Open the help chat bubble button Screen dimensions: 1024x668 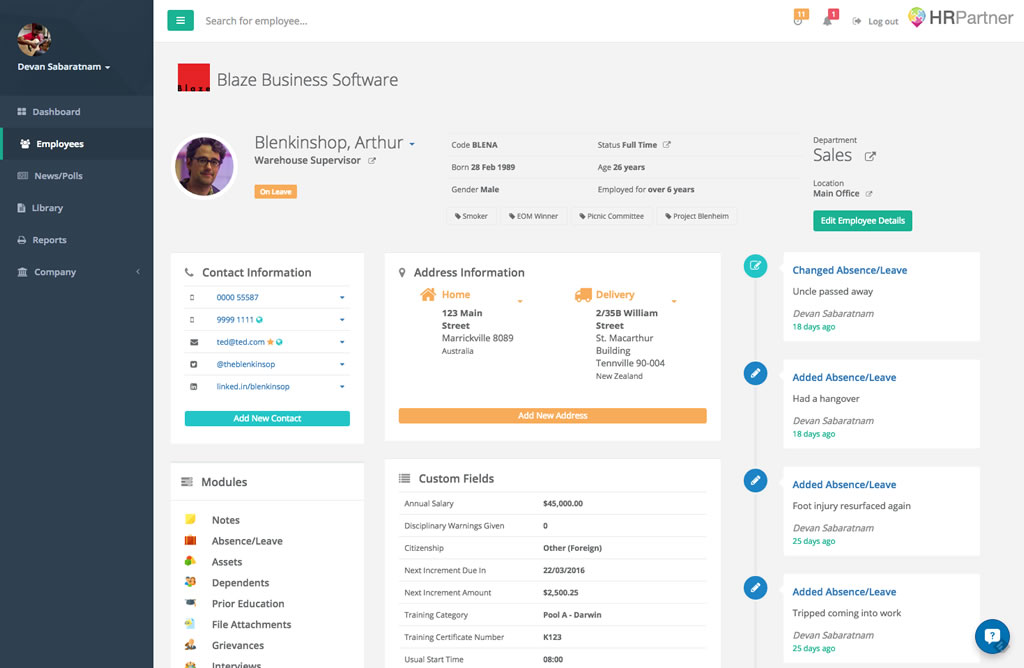pos(992,636)
